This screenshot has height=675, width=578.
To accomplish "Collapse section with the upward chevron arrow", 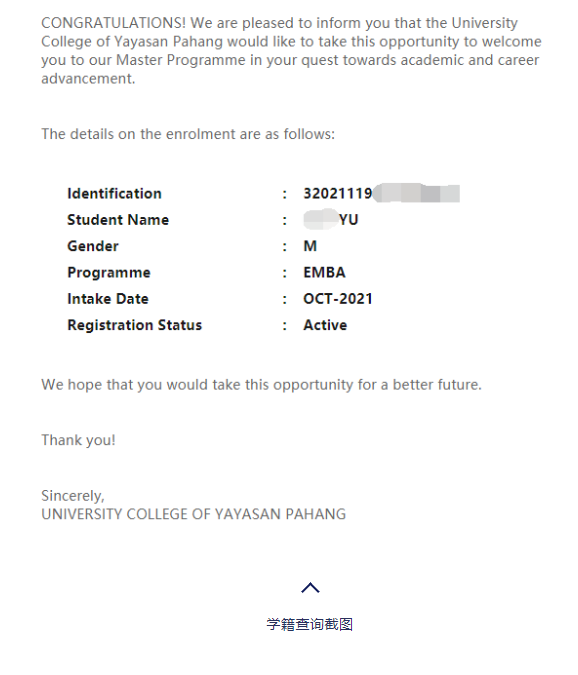I will point(310,588).
